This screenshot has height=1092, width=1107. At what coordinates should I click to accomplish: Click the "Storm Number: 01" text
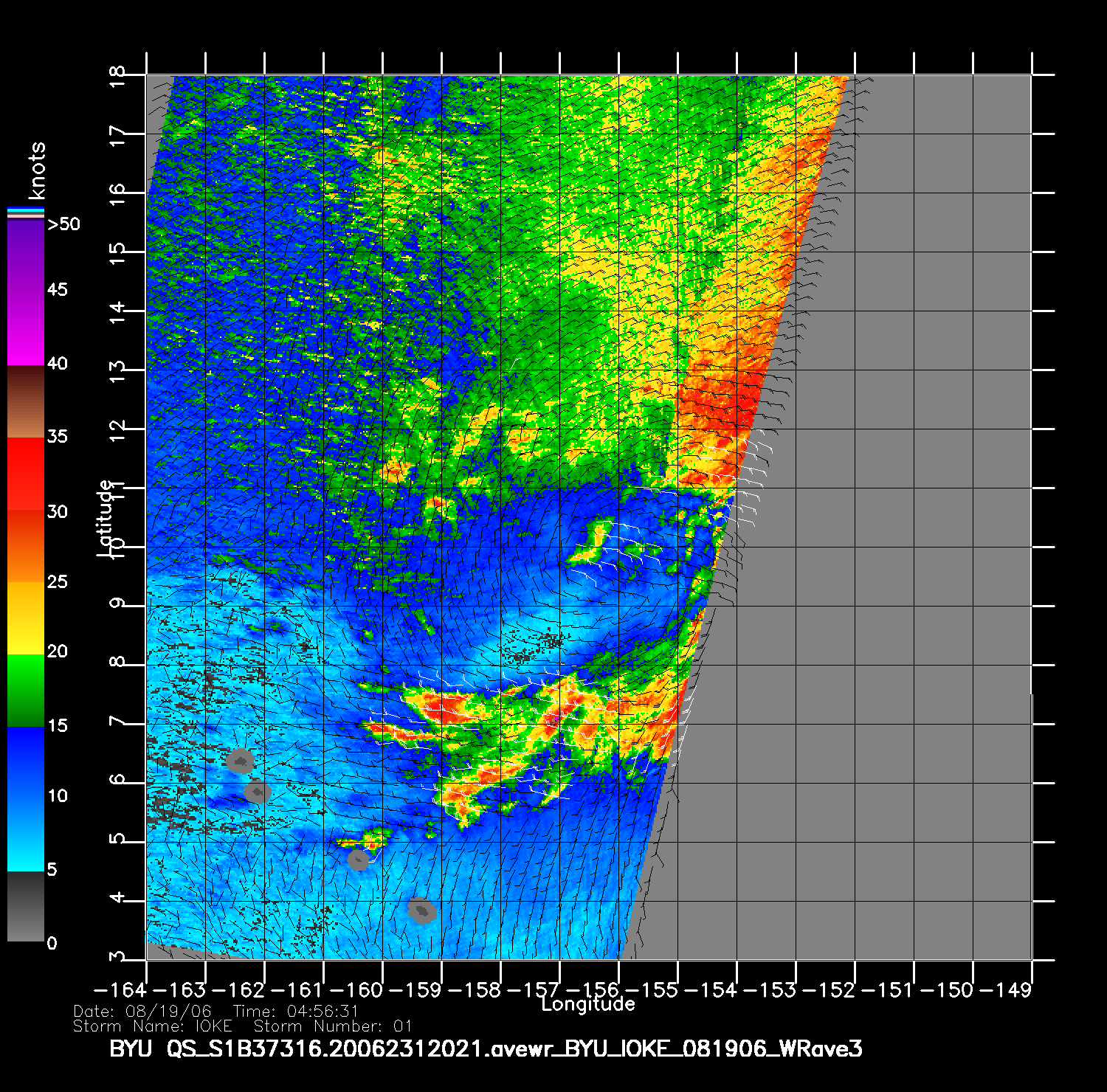[332, 1026]
